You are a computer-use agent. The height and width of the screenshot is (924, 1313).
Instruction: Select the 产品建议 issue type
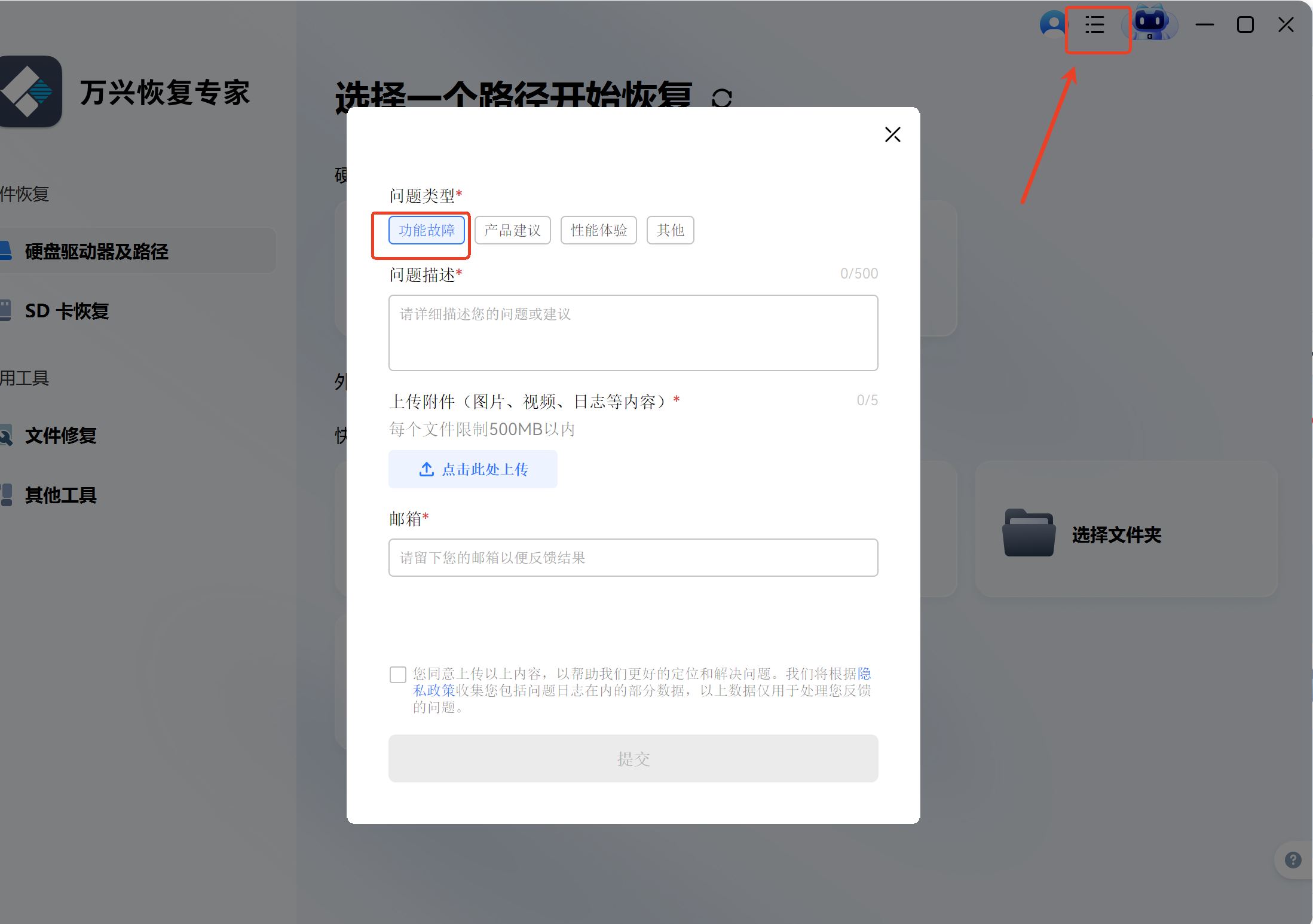click(513, 230)
